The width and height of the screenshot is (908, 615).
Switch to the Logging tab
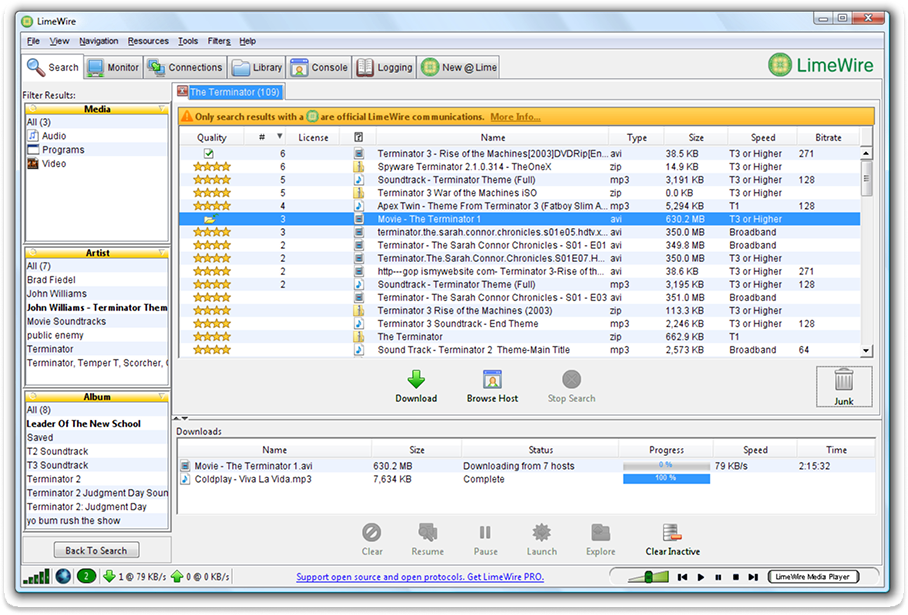click(x=385, y=67)
